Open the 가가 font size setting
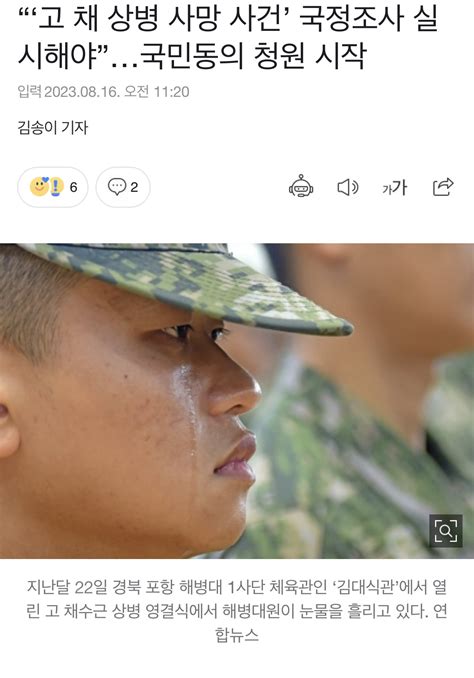This screenshot has width=474, height=678. click(x=394, y=188)
